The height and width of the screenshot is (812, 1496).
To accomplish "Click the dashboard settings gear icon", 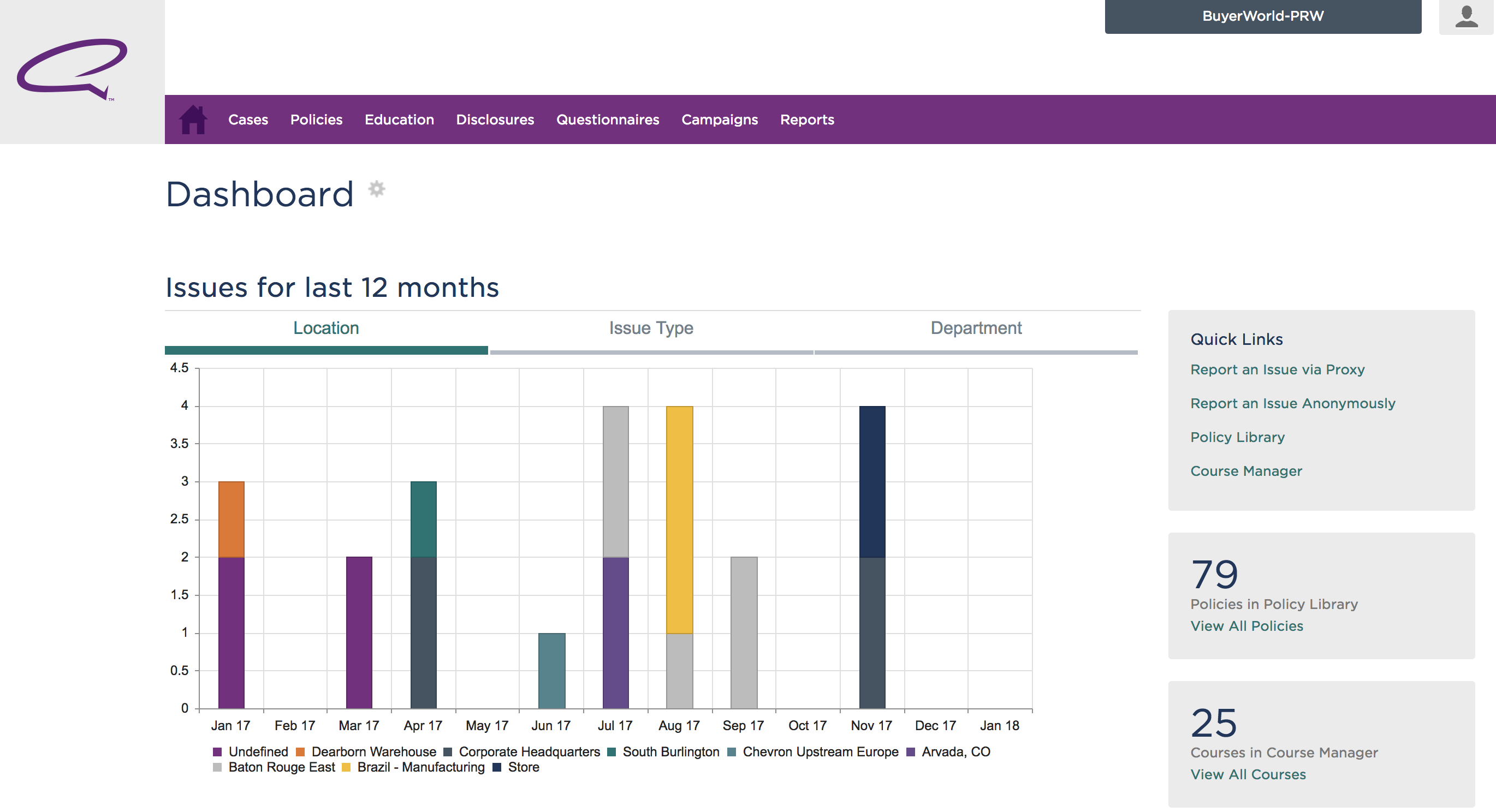I will point(377,189).
